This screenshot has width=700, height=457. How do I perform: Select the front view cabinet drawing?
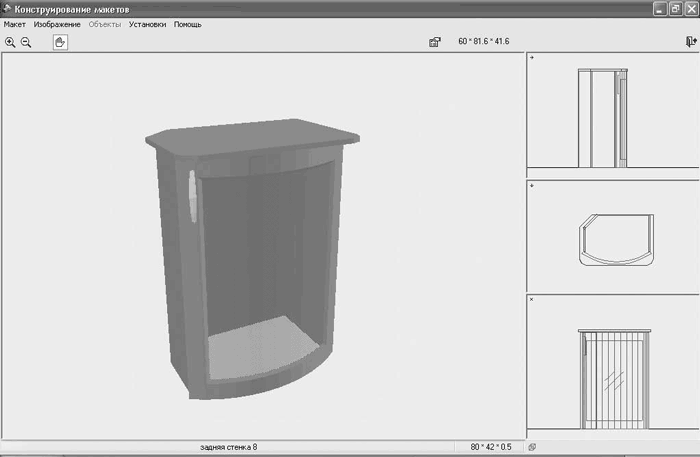614,379
